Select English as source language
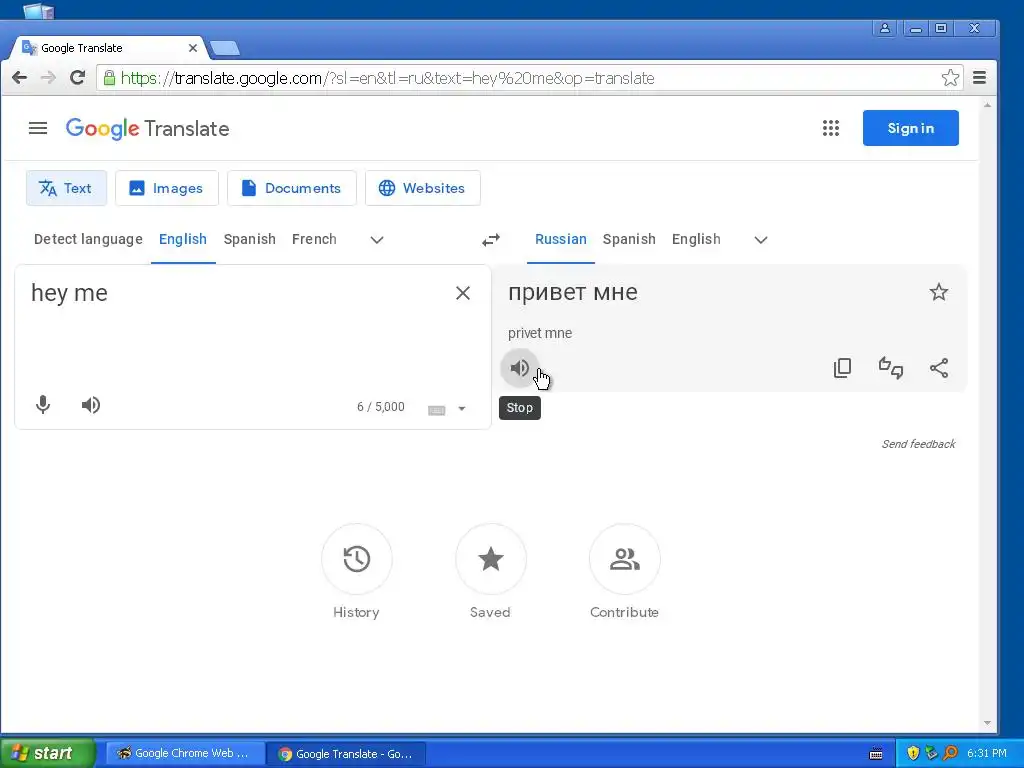Image resolution: width=1024 pixels, height=768 pixels. click(183, 239)
